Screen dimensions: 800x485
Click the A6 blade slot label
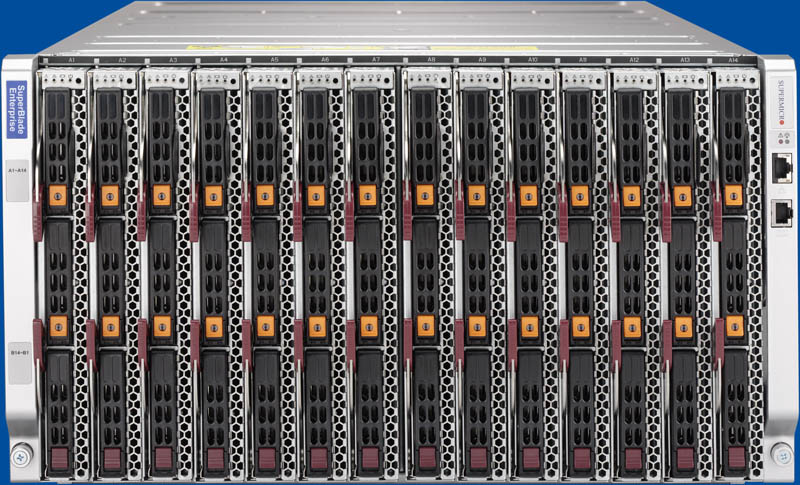click(325, 60)
